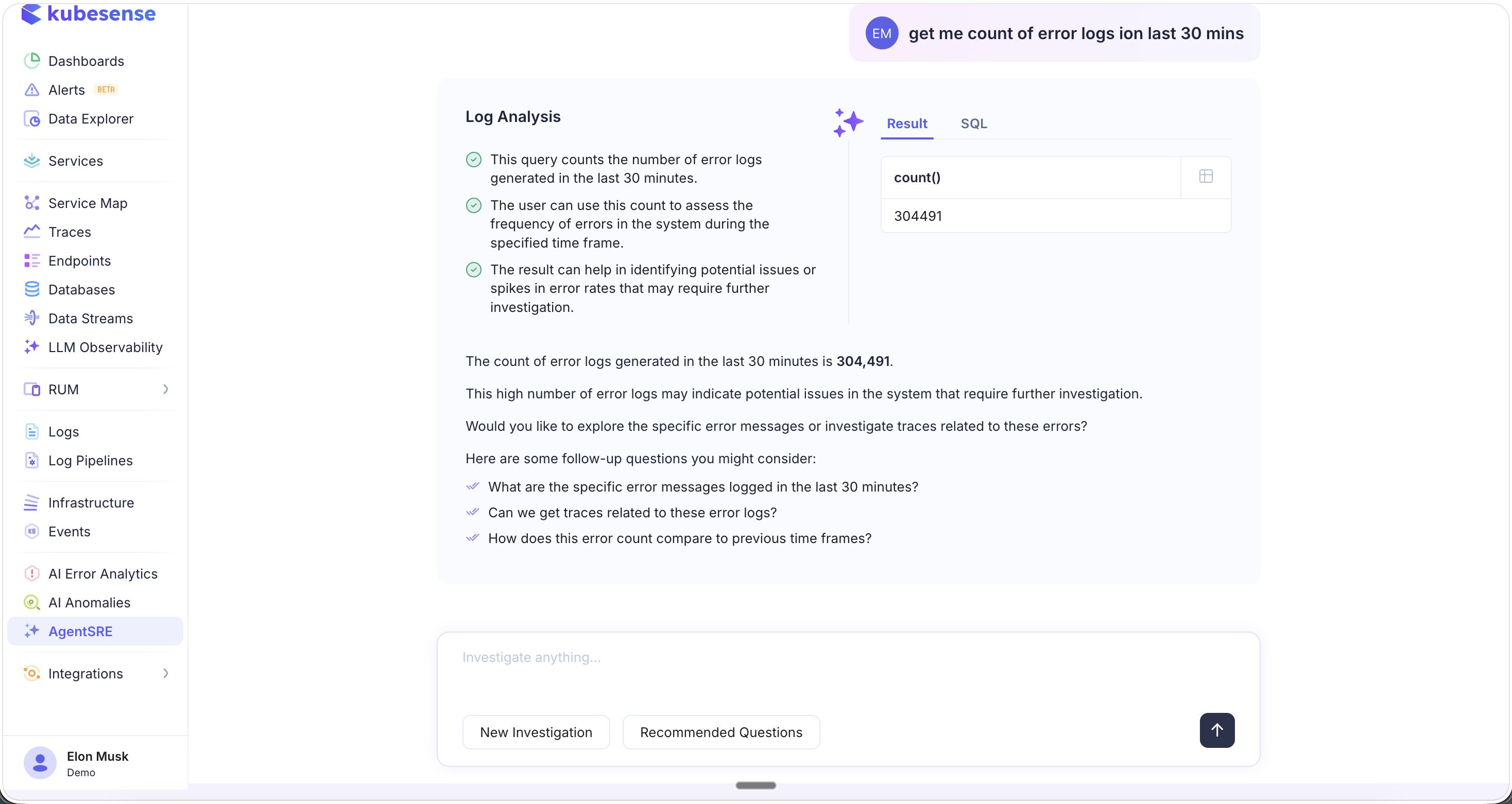
Task: Open Infrastructure label in the sidebar
Action: tap(91, 502)
